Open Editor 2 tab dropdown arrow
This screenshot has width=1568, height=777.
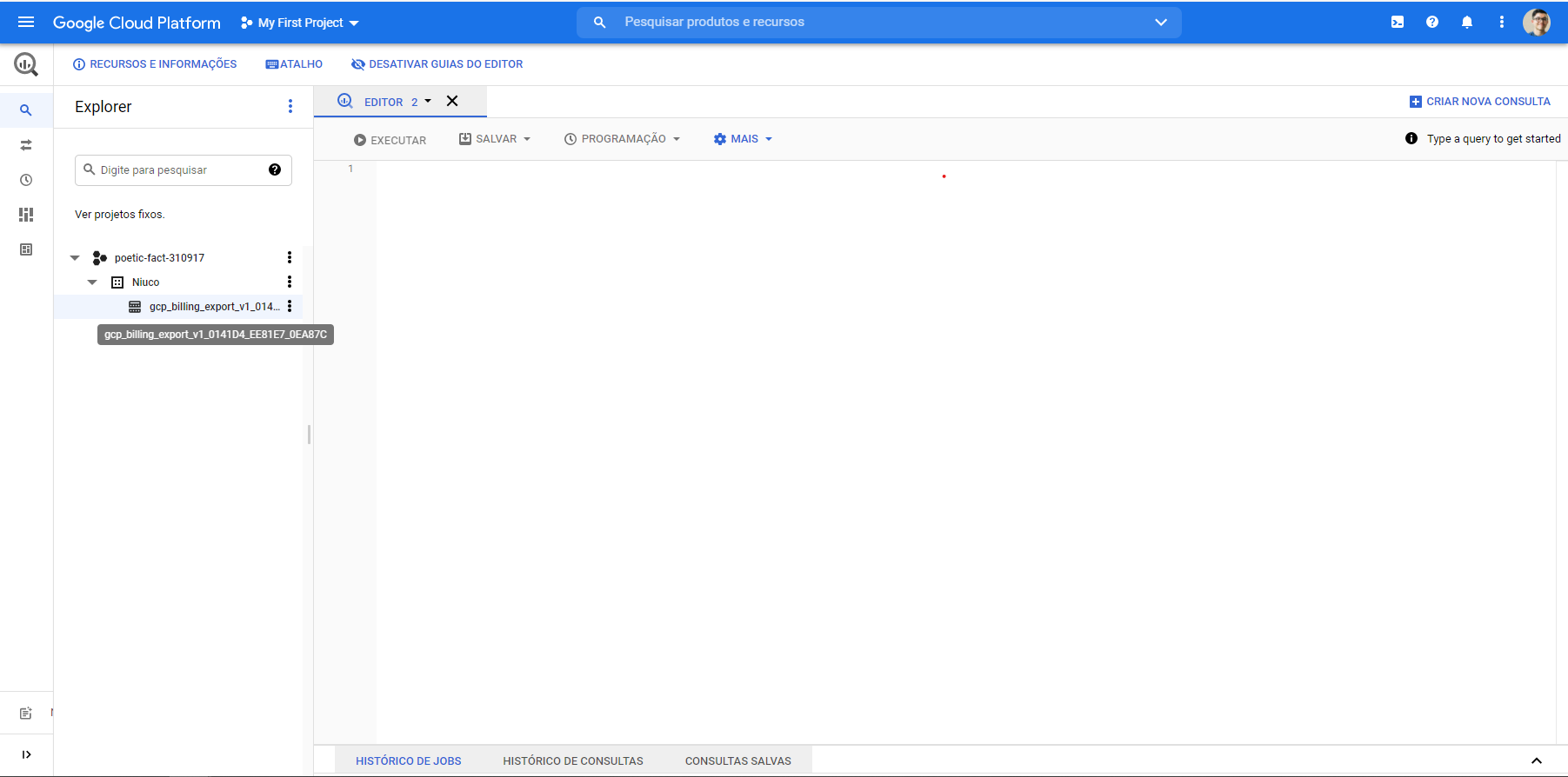click(x=428, y=101)
